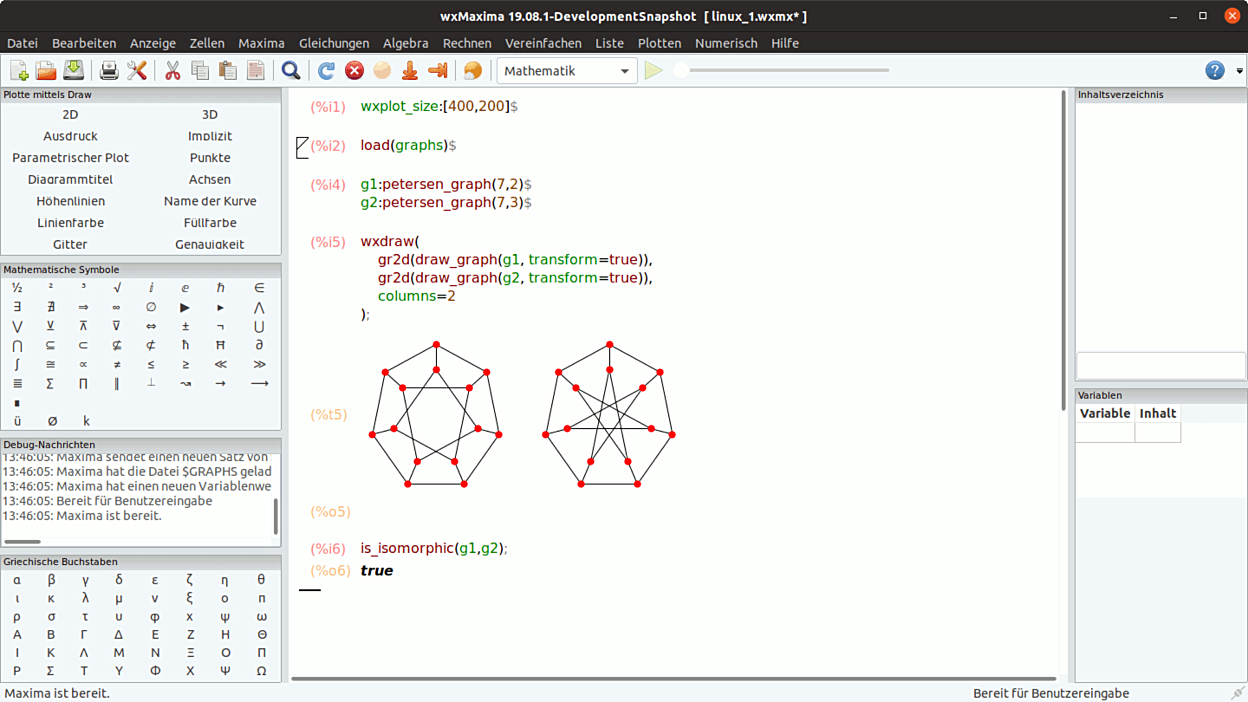Insert the Σ symbol from Mathematische Symbole
1248x702 pixels.
(50, 384)
